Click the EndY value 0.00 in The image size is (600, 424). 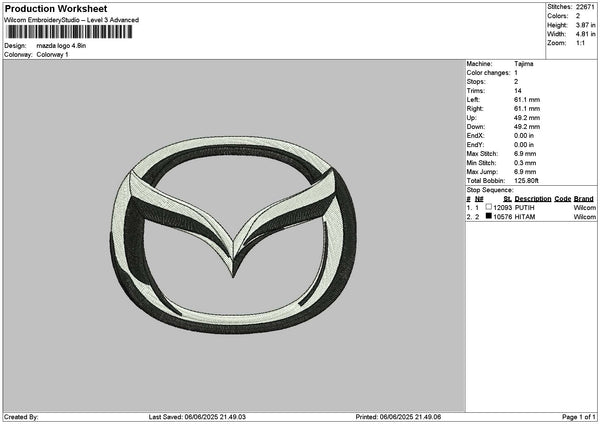(524, 145)
